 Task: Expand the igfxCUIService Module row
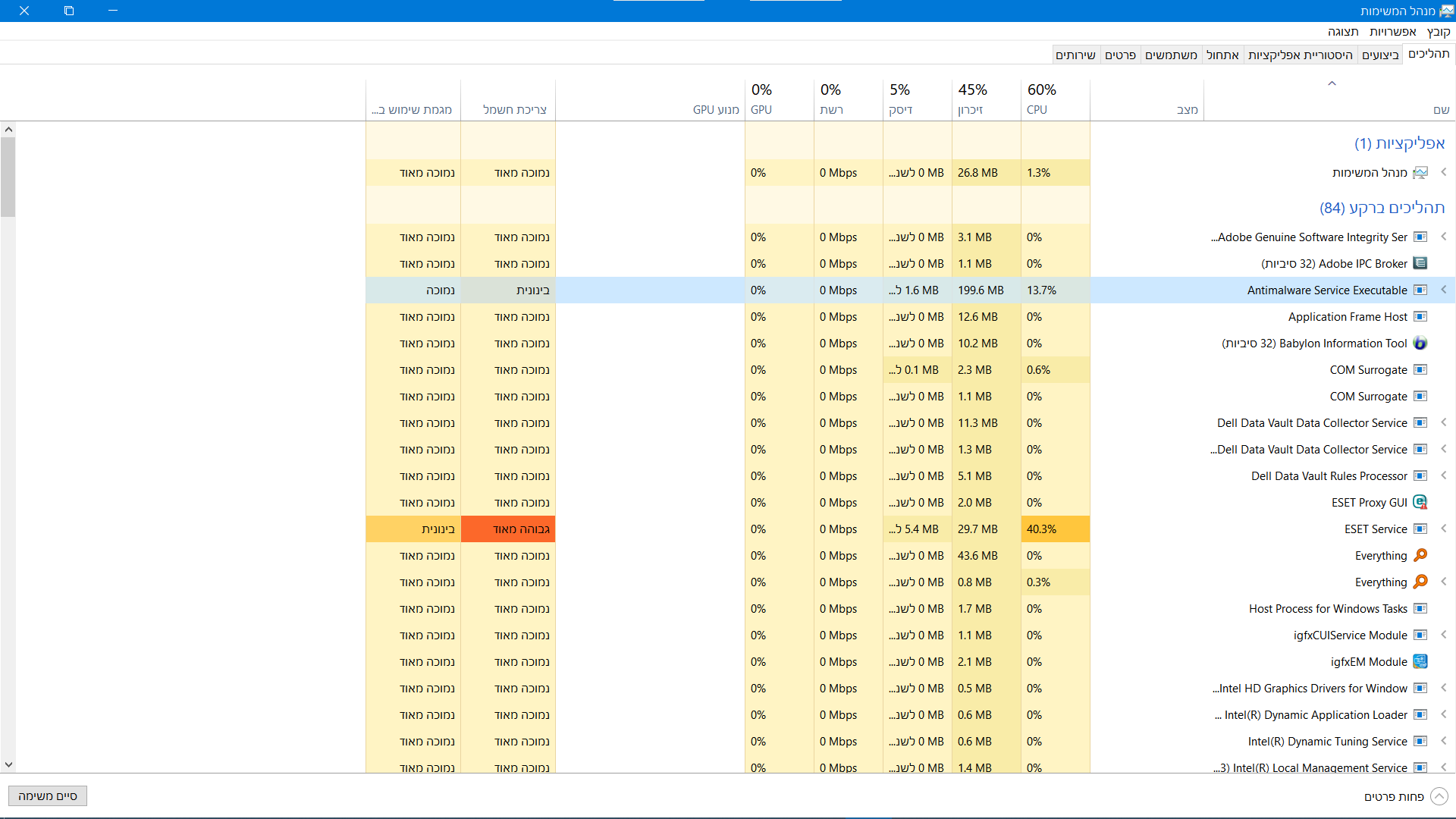[1444, 635]
